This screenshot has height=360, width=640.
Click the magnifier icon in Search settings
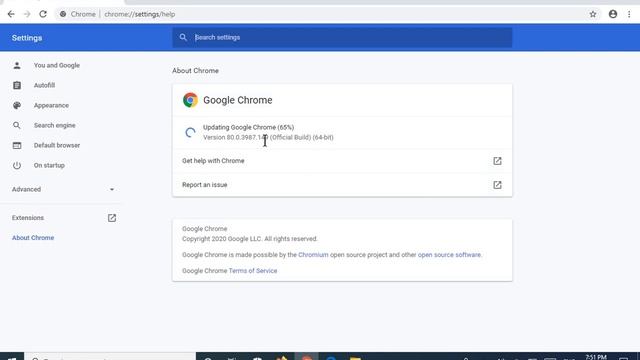coord(183,38)
